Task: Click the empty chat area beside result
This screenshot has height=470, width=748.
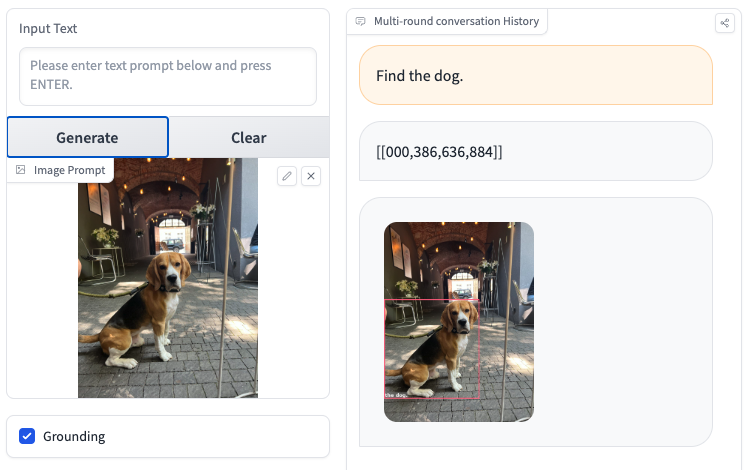Action: 623,322
